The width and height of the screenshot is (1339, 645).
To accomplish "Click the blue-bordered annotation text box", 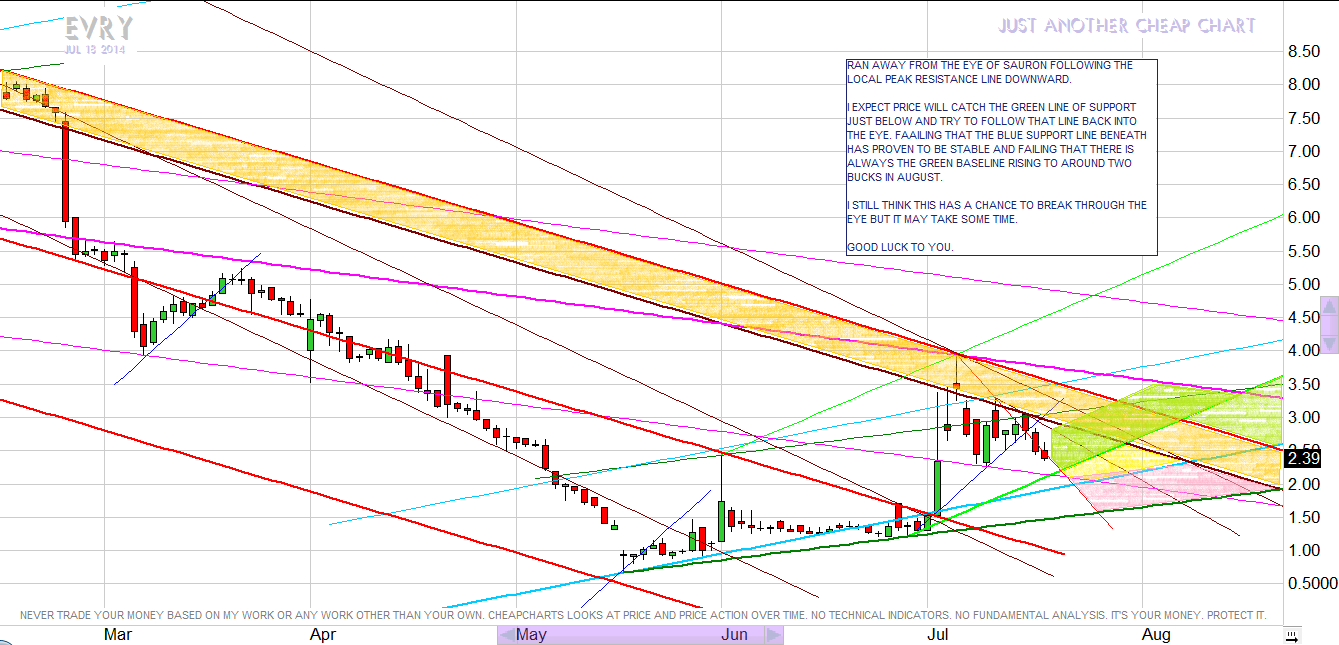I will 1001,157.
